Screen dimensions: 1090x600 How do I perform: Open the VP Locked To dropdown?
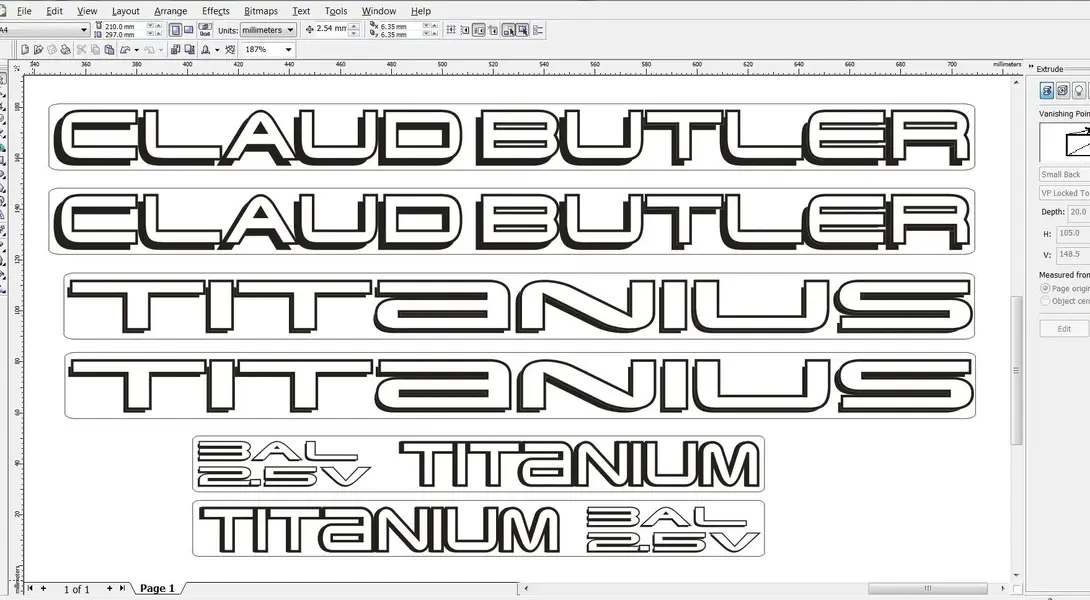click(x=1064, y=193)
